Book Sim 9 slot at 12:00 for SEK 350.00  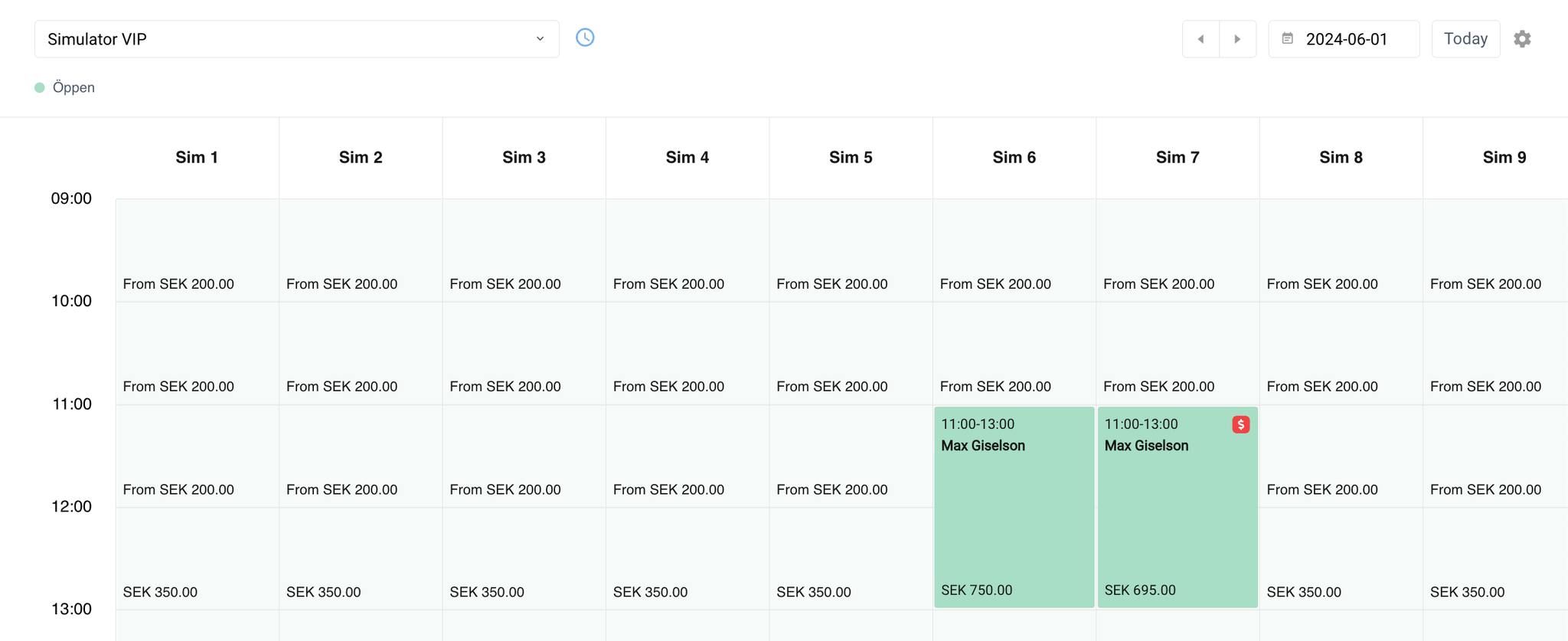[1496, 558]
